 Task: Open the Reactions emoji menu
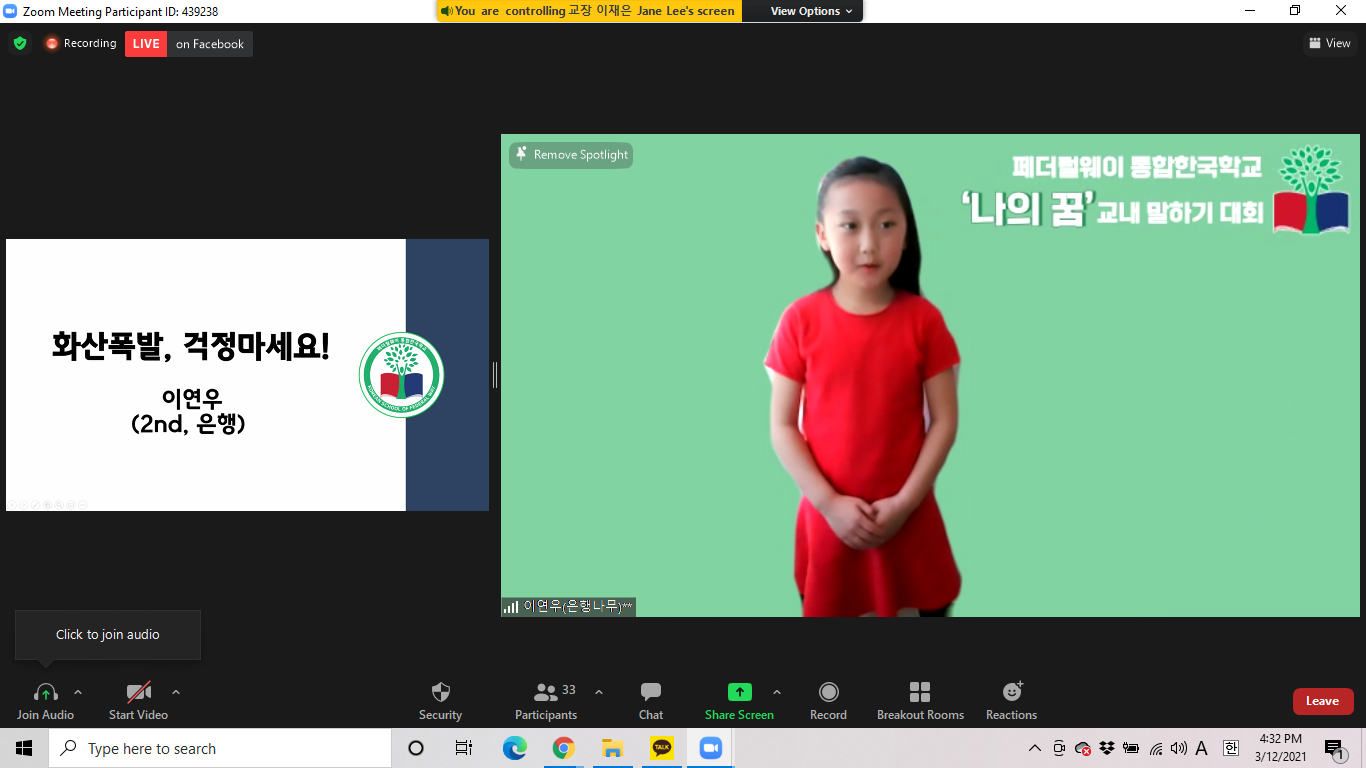click(x=1012, y=692)
